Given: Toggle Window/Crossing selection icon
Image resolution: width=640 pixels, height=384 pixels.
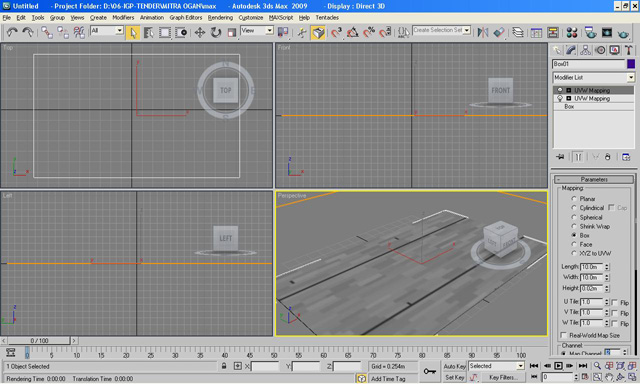Looking at the screenshot, I should point(181,33).
